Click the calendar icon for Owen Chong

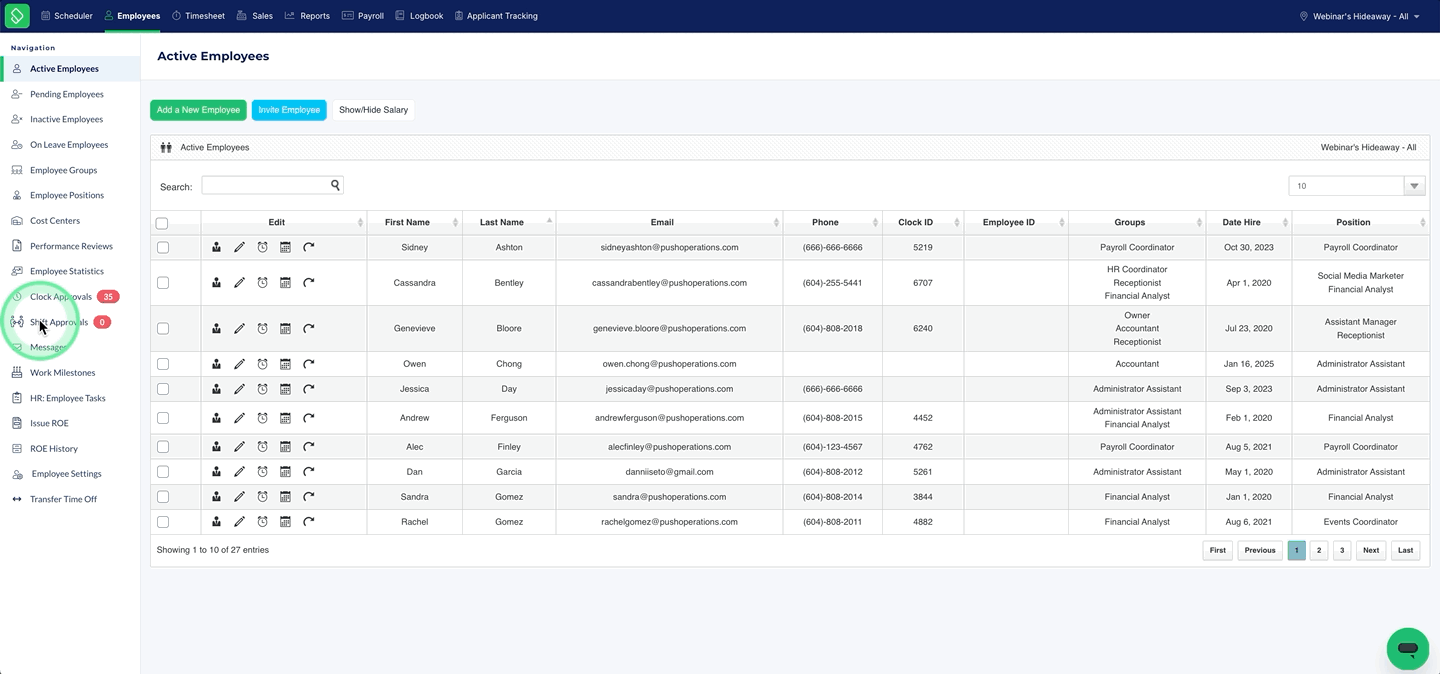(285, 364)
